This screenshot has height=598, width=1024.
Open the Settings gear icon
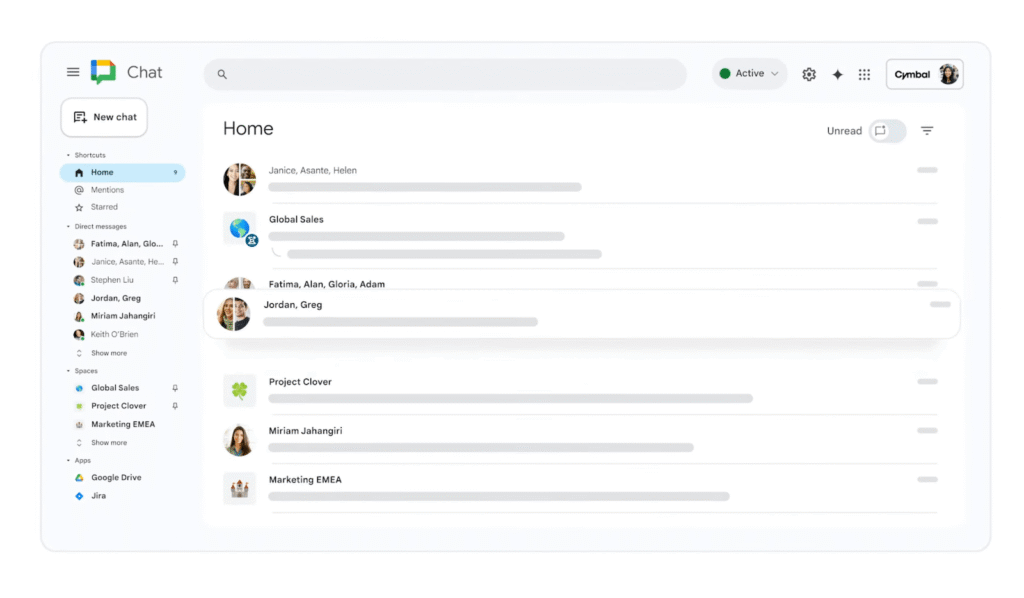[x=809, y=74]
